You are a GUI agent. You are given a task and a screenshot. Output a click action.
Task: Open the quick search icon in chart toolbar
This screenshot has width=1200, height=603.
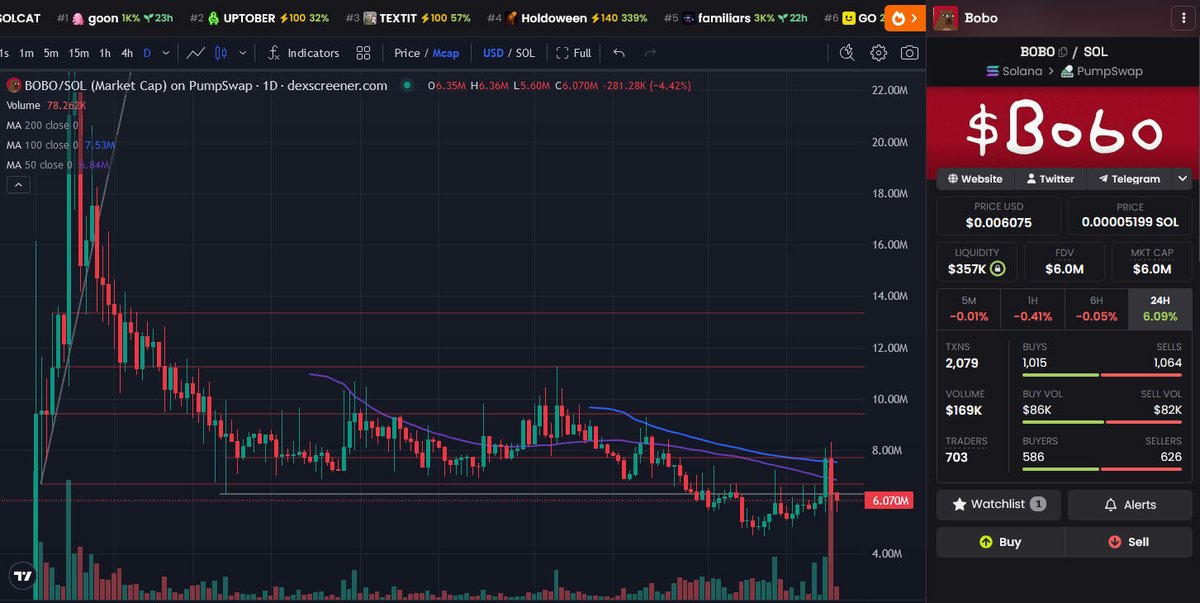coord(847,53)
